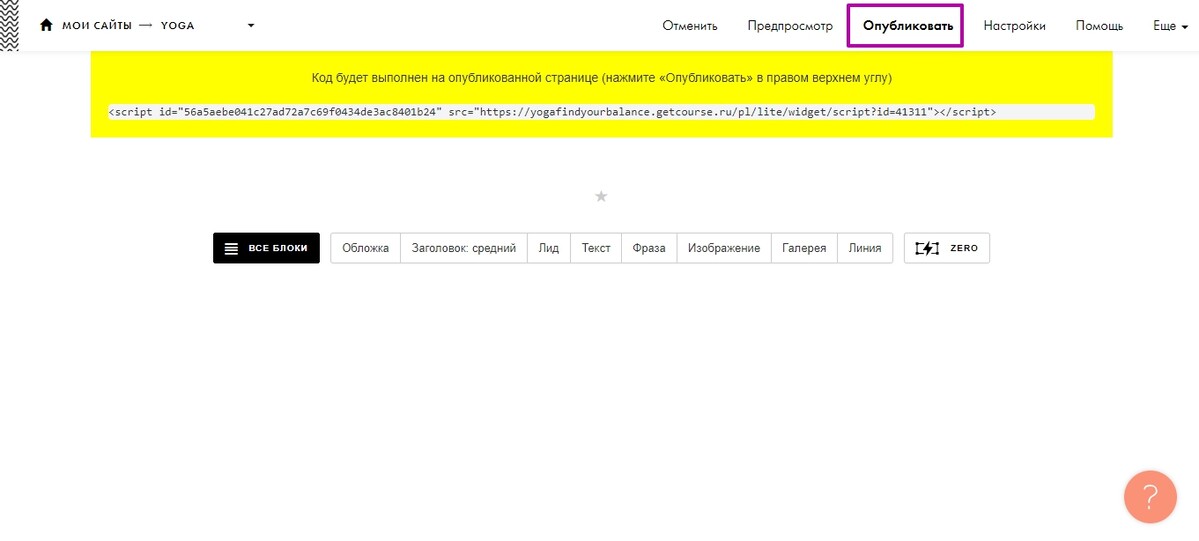Add a Линия block

point(865,248)
